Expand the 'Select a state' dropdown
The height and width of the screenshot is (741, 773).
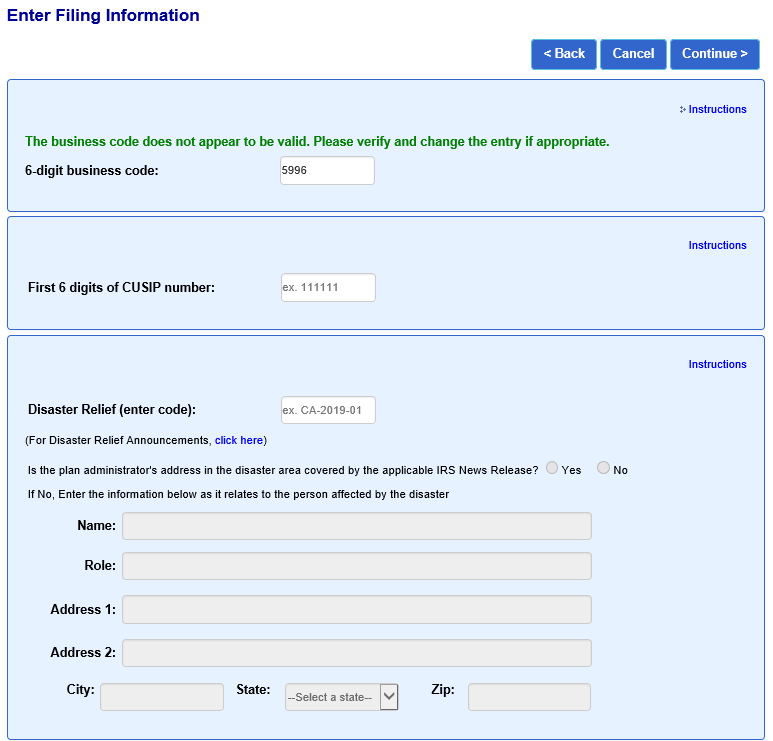[x=342, y=697]
